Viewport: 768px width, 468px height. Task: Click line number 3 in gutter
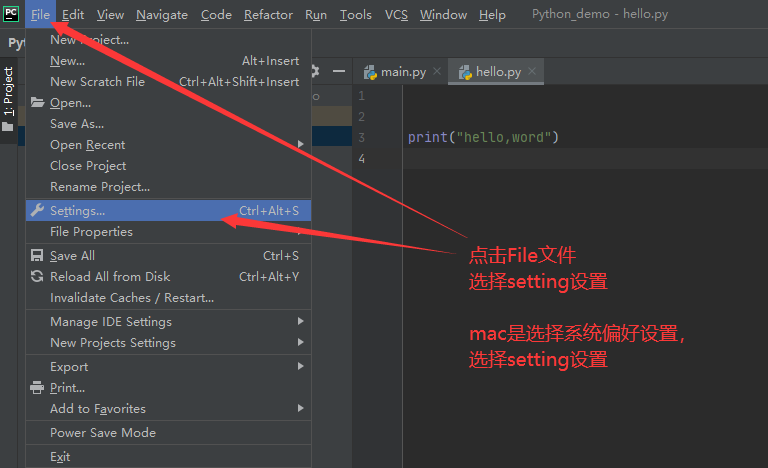pyautogui.click(x=361, y=137)
